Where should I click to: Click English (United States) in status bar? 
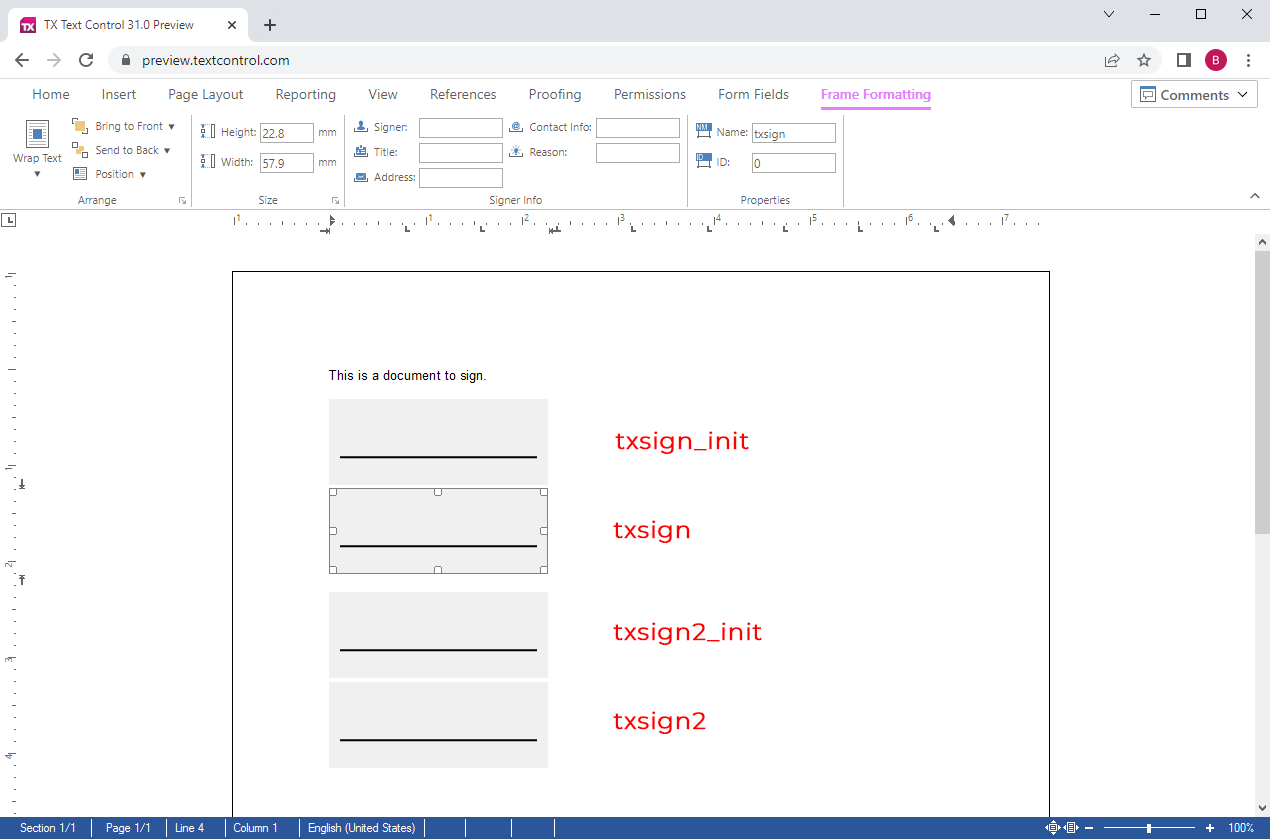tap(362, 827)
